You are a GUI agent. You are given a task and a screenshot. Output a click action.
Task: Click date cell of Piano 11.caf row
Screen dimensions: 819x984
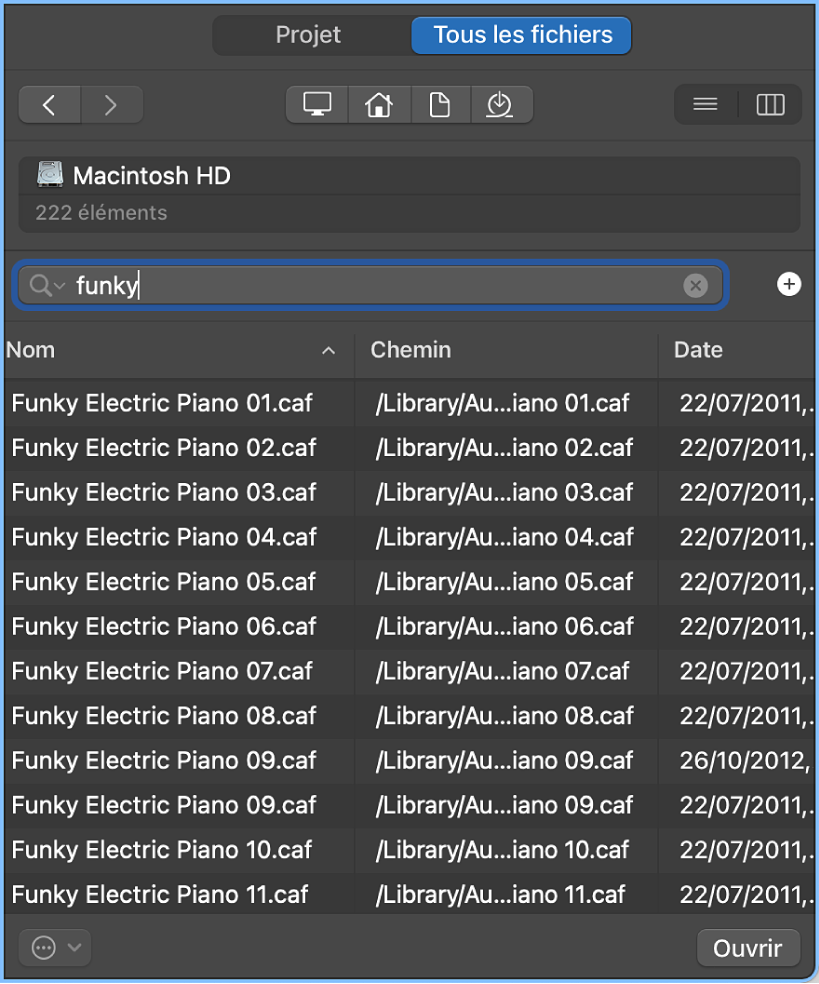pyautogui.click(x=746, y=894)
